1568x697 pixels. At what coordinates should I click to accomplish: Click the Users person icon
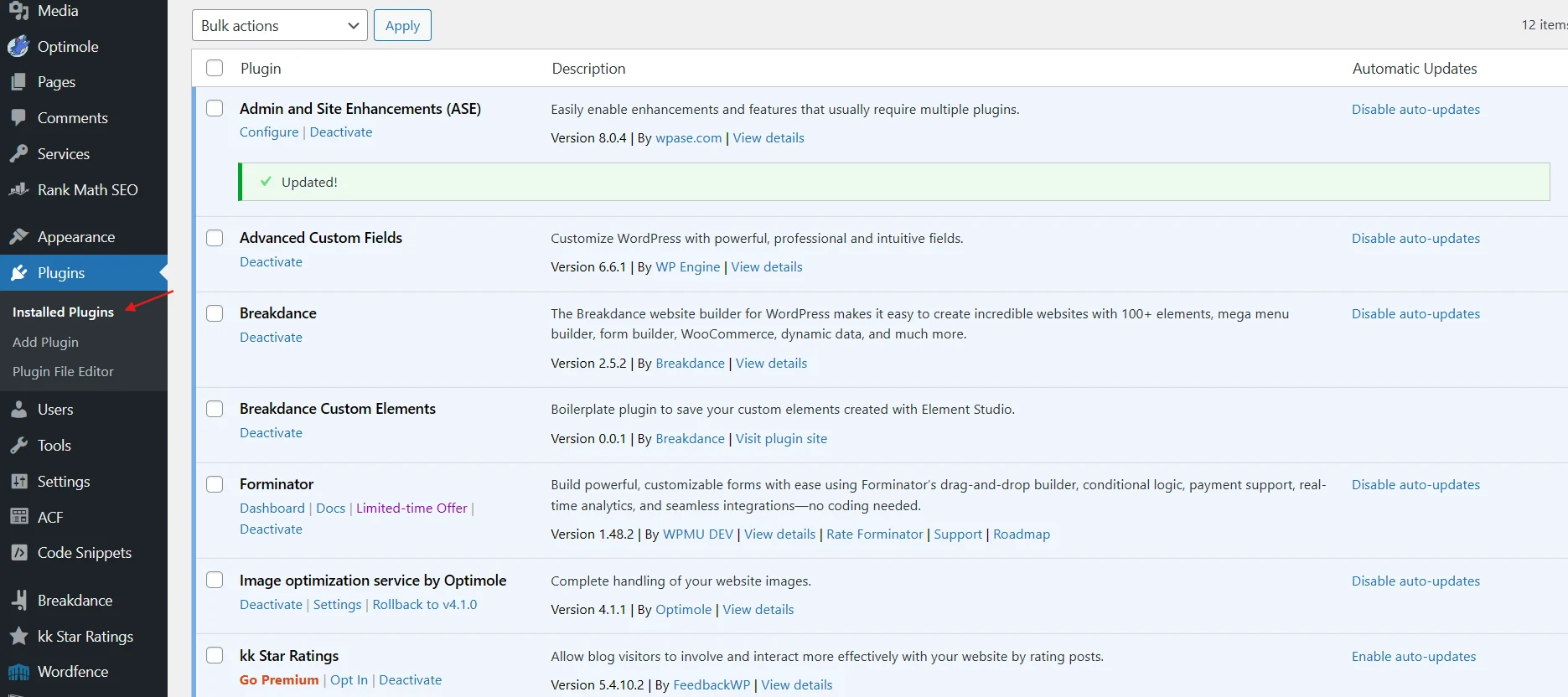pos(18,410)
